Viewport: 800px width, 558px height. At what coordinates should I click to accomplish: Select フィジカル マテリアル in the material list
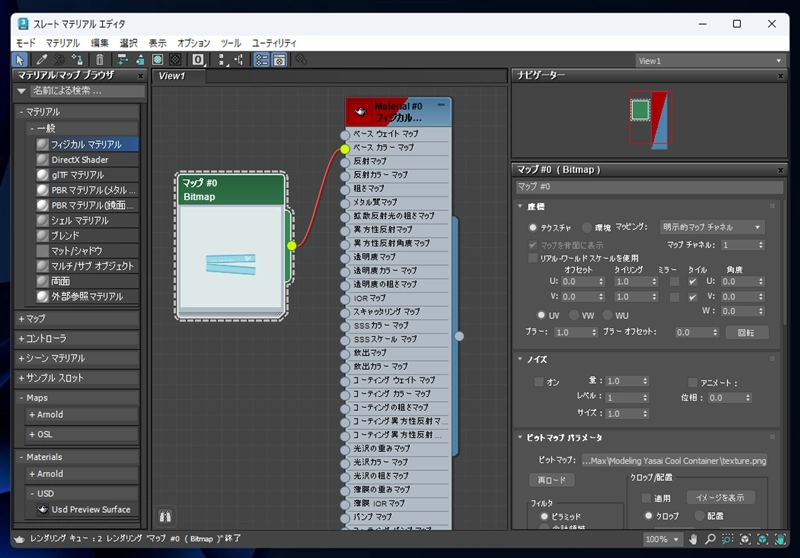click(x=86, y=144)
